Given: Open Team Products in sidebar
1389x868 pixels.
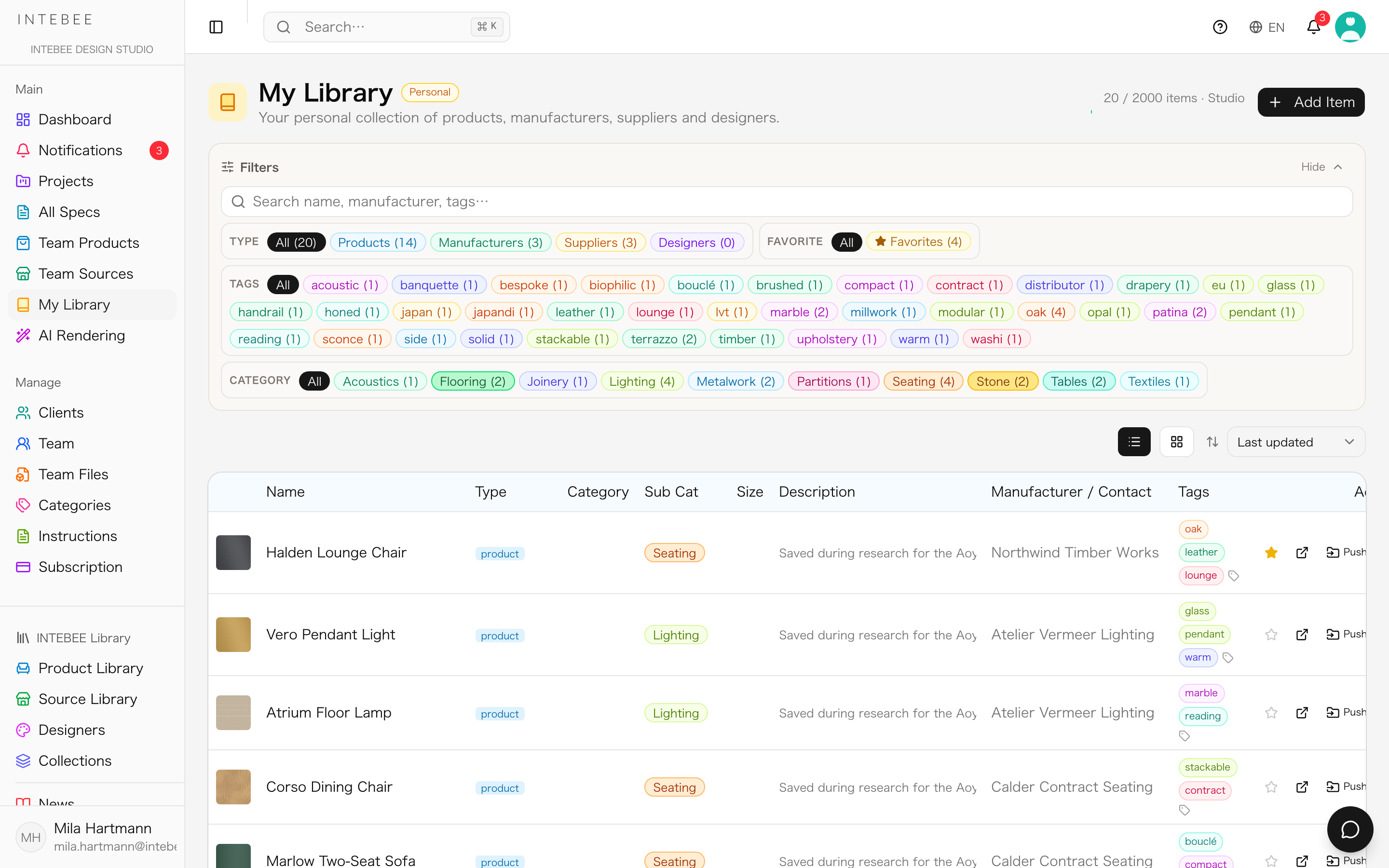Looking at the screenshot, I should click(x=92, y=243).
